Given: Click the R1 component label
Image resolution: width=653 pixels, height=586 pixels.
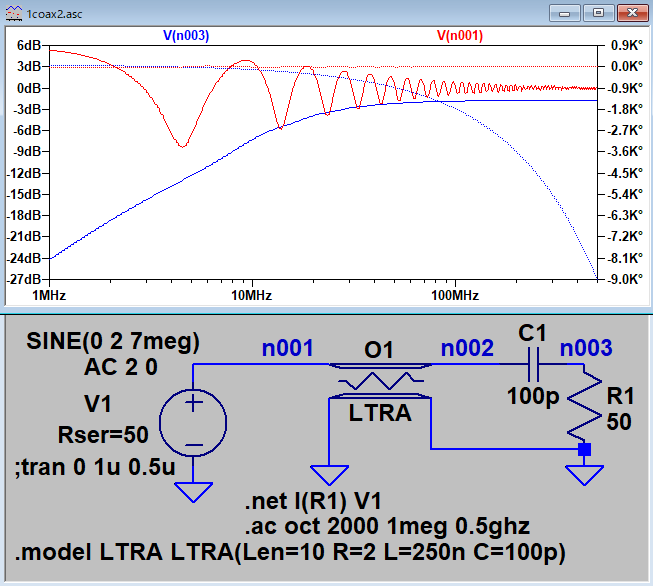Looking at the screenshot, I should tap(620, 396).
